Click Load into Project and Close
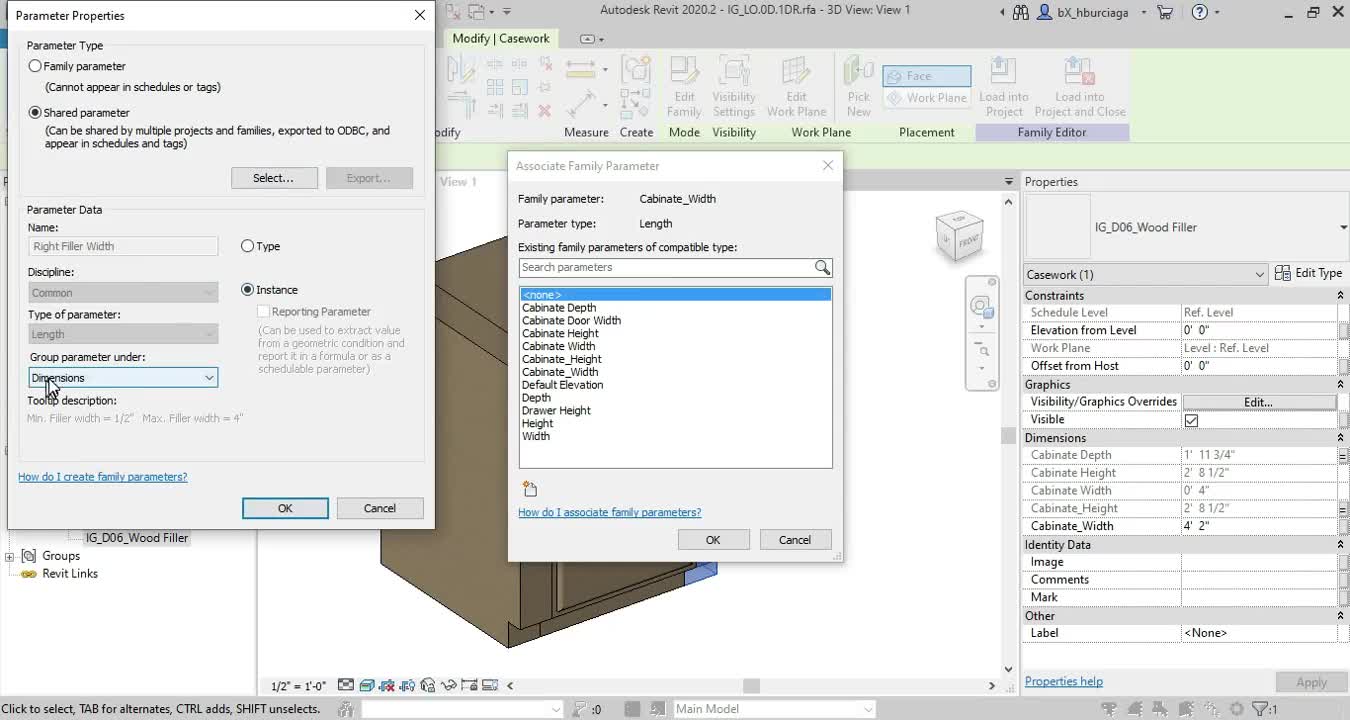The width and height of the screenshot is (1350, 720). click(x=1079, y=88)
